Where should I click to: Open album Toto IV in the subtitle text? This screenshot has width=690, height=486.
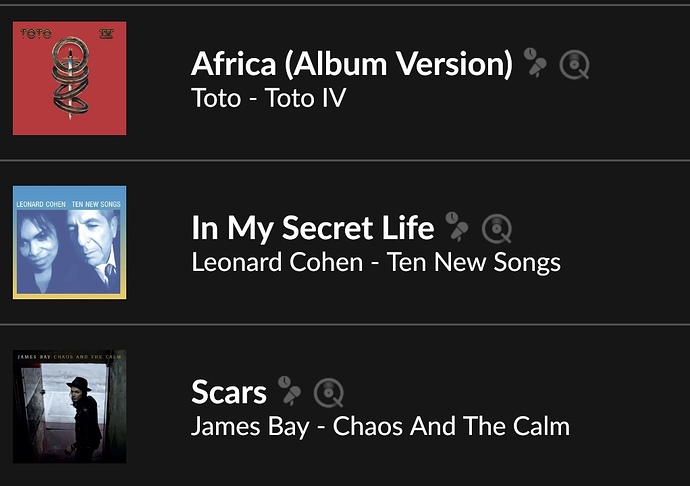tap(306, 98)
